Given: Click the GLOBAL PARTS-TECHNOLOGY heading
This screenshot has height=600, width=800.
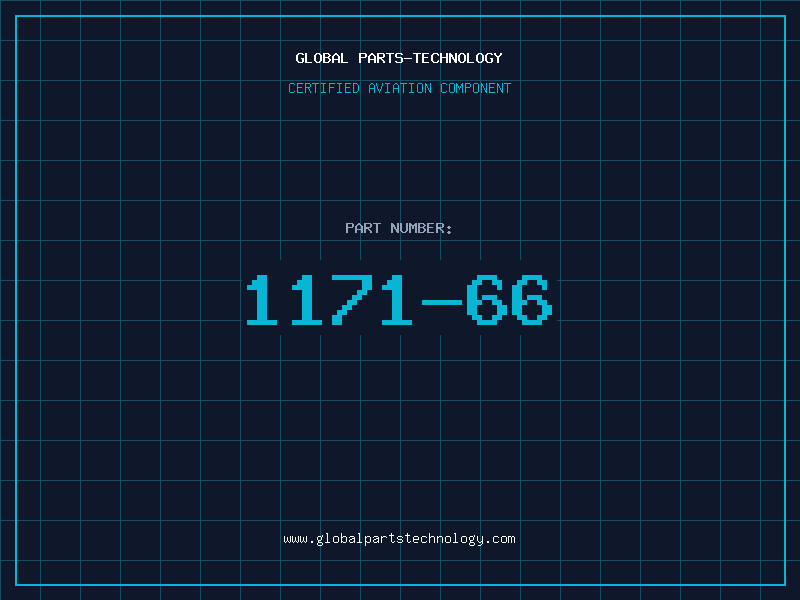Looking at the screenshot, I should 399,58.
